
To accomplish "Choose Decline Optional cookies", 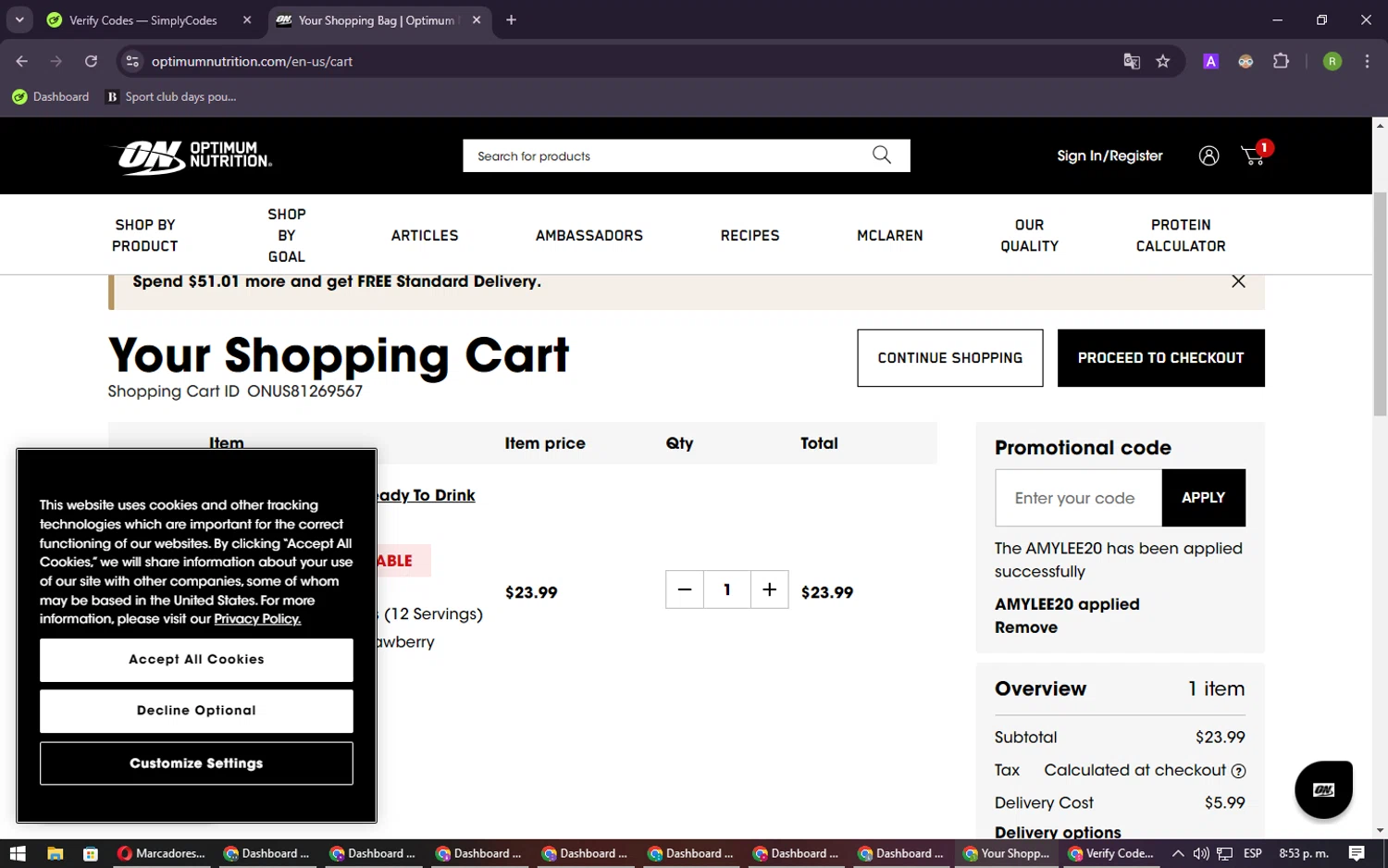I will click(x=196, y=711).
